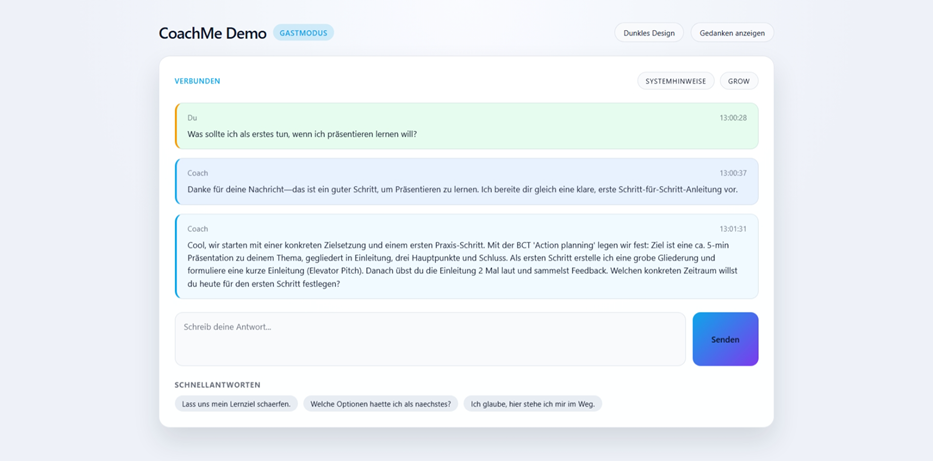Toggle the Gedanken anzeigen button
The height and width of the screenshot is (461, 933).
point(732,33)
